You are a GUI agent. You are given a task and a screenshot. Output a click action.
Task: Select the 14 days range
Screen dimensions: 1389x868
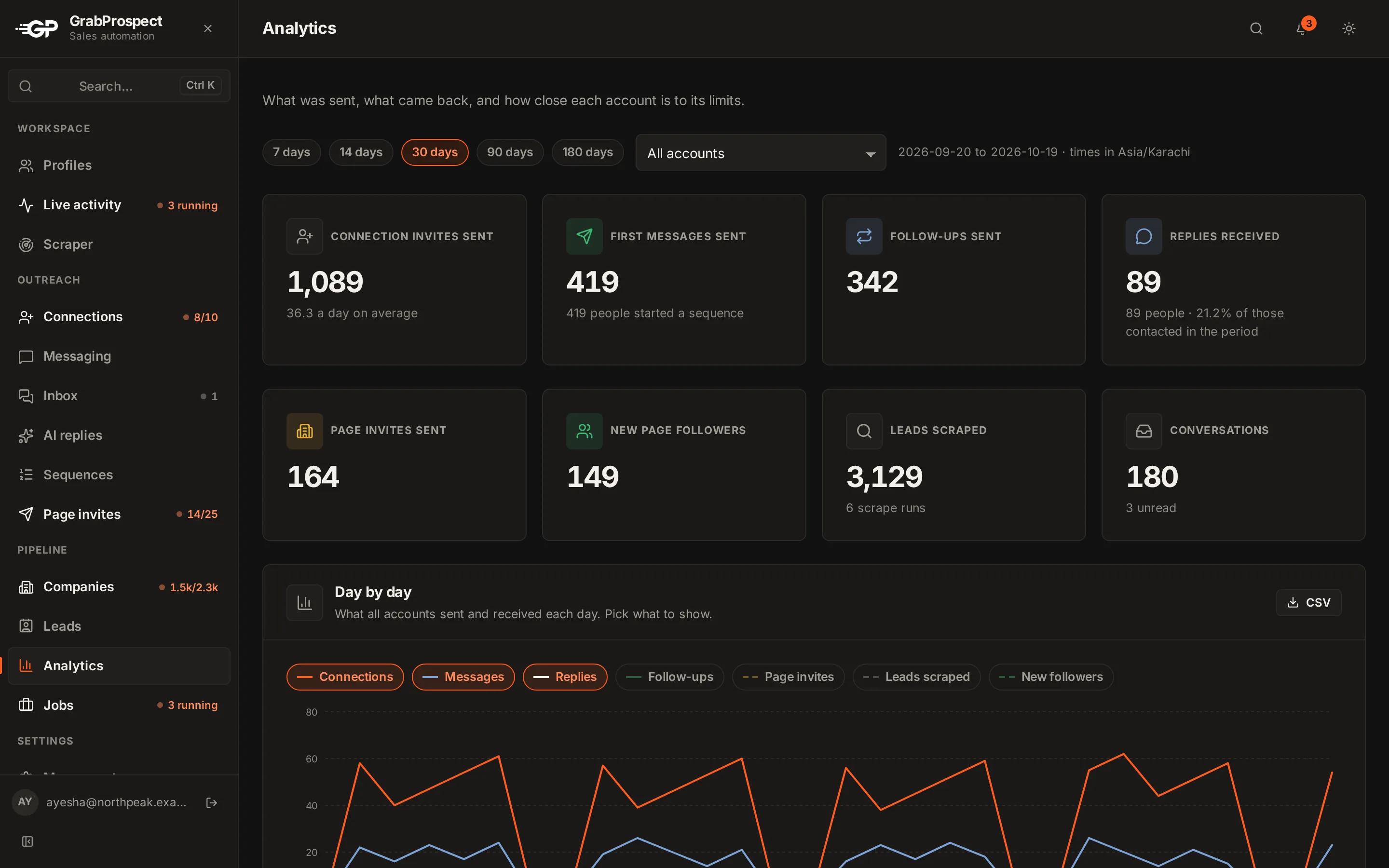coord(361,152)
